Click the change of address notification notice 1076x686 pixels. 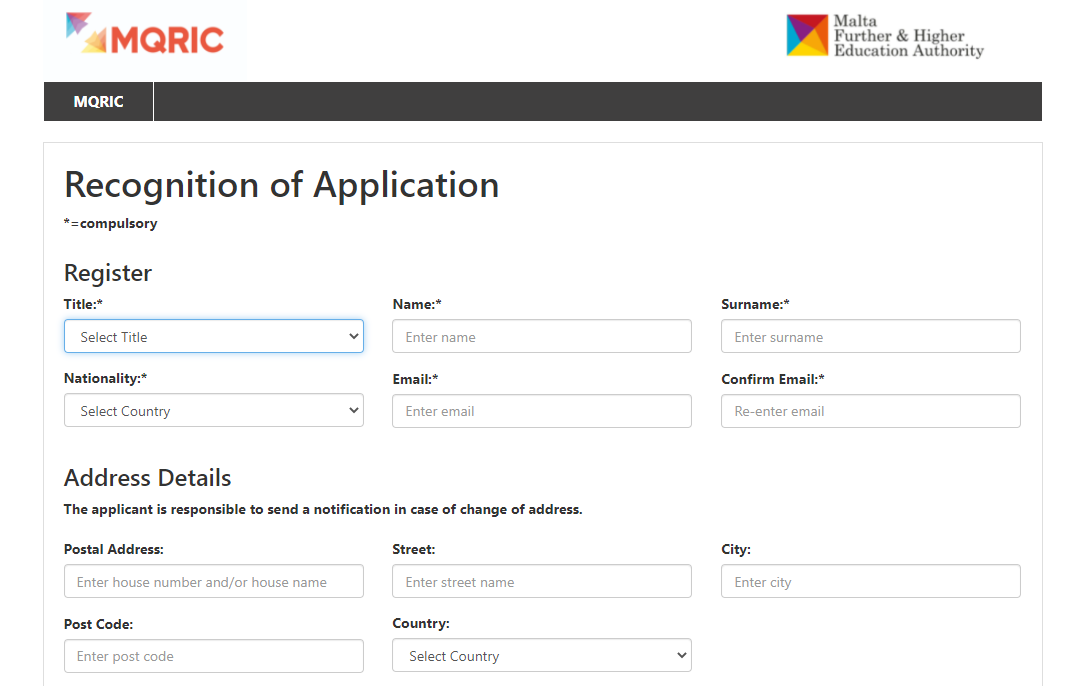pyautogui.click(x=322, y=509)
